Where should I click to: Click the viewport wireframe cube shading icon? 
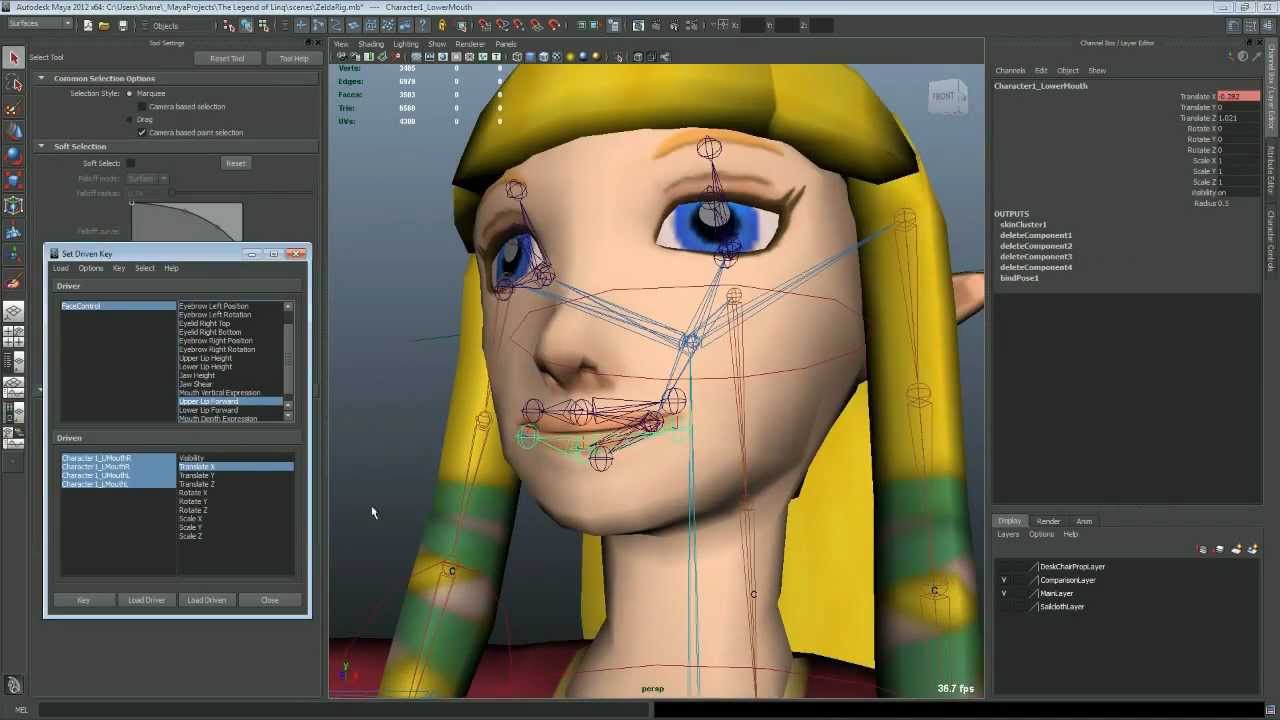[517, 57]
